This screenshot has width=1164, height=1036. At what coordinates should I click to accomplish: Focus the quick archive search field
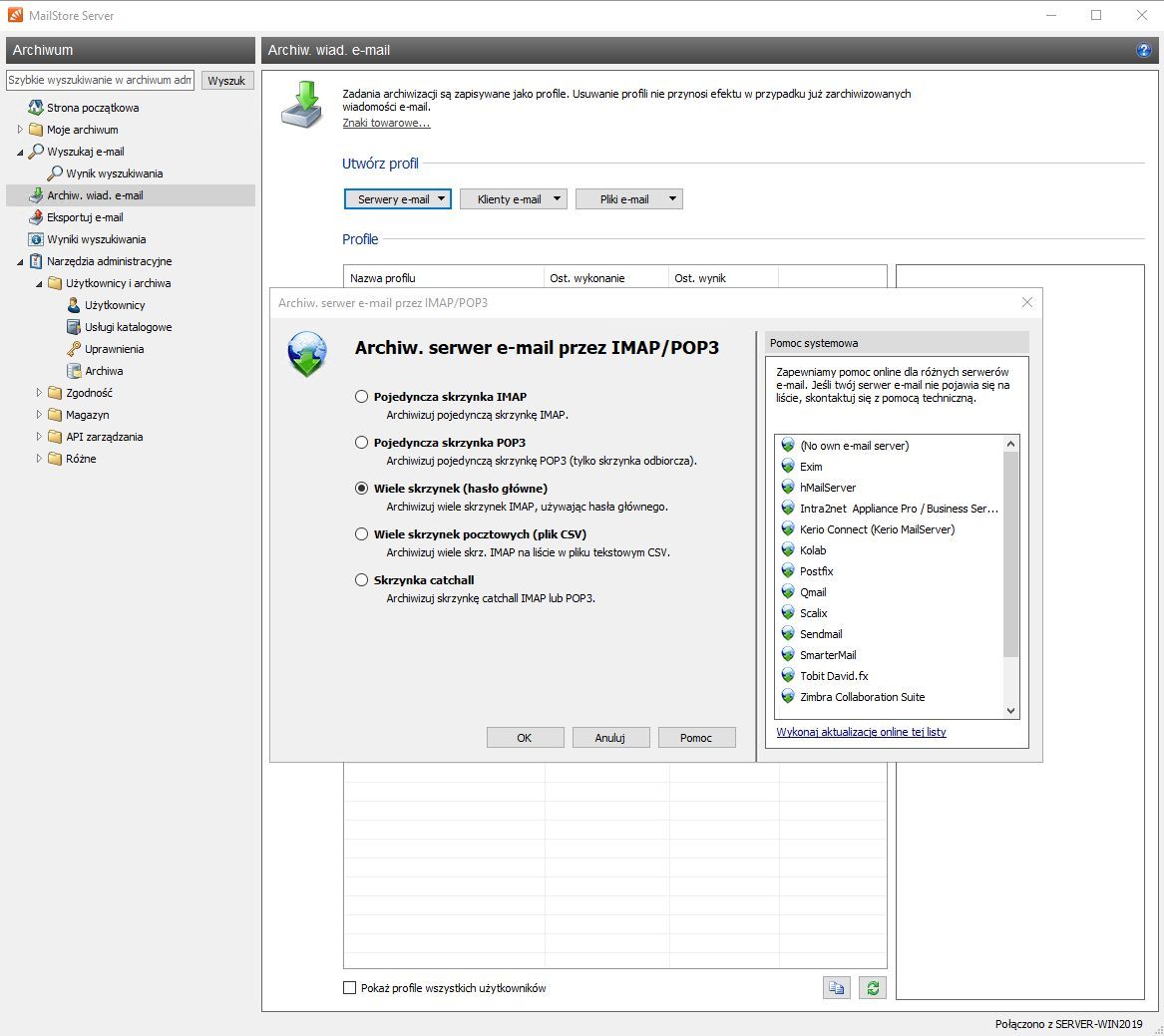point(100,80)
